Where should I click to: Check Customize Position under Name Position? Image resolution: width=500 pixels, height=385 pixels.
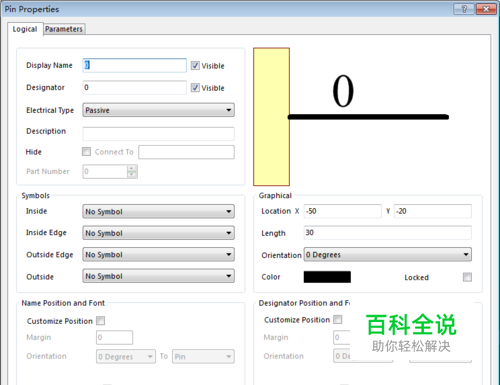(x=100, y=321)
